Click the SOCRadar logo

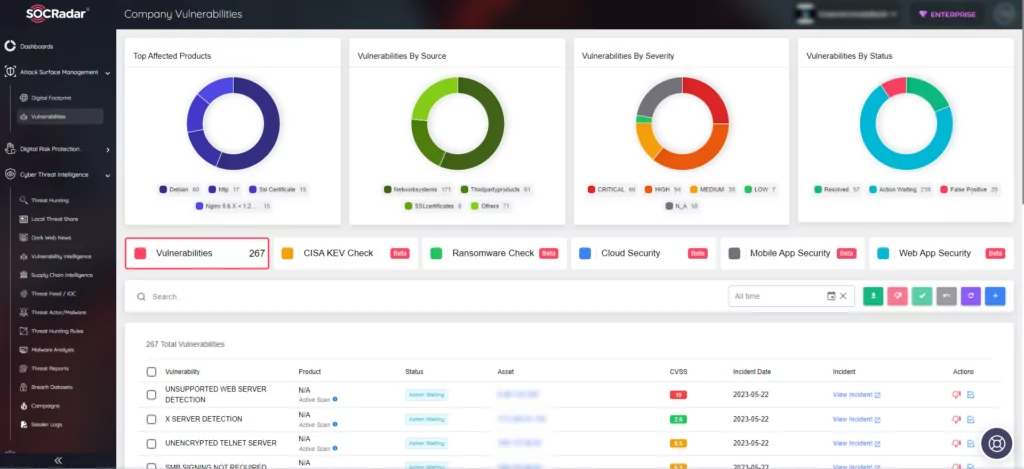click(57, 14)
